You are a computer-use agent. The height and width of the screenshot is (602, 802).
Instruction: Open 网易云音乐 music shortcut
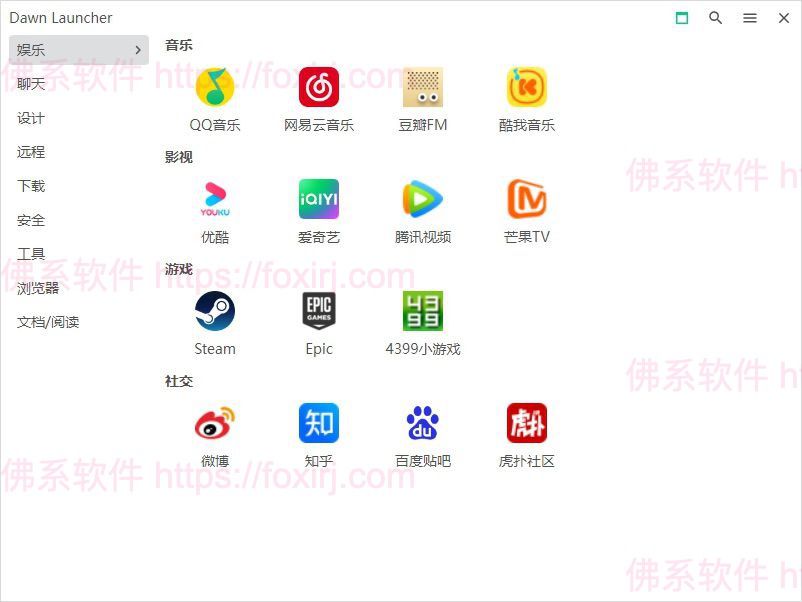(x=319, y=88)
